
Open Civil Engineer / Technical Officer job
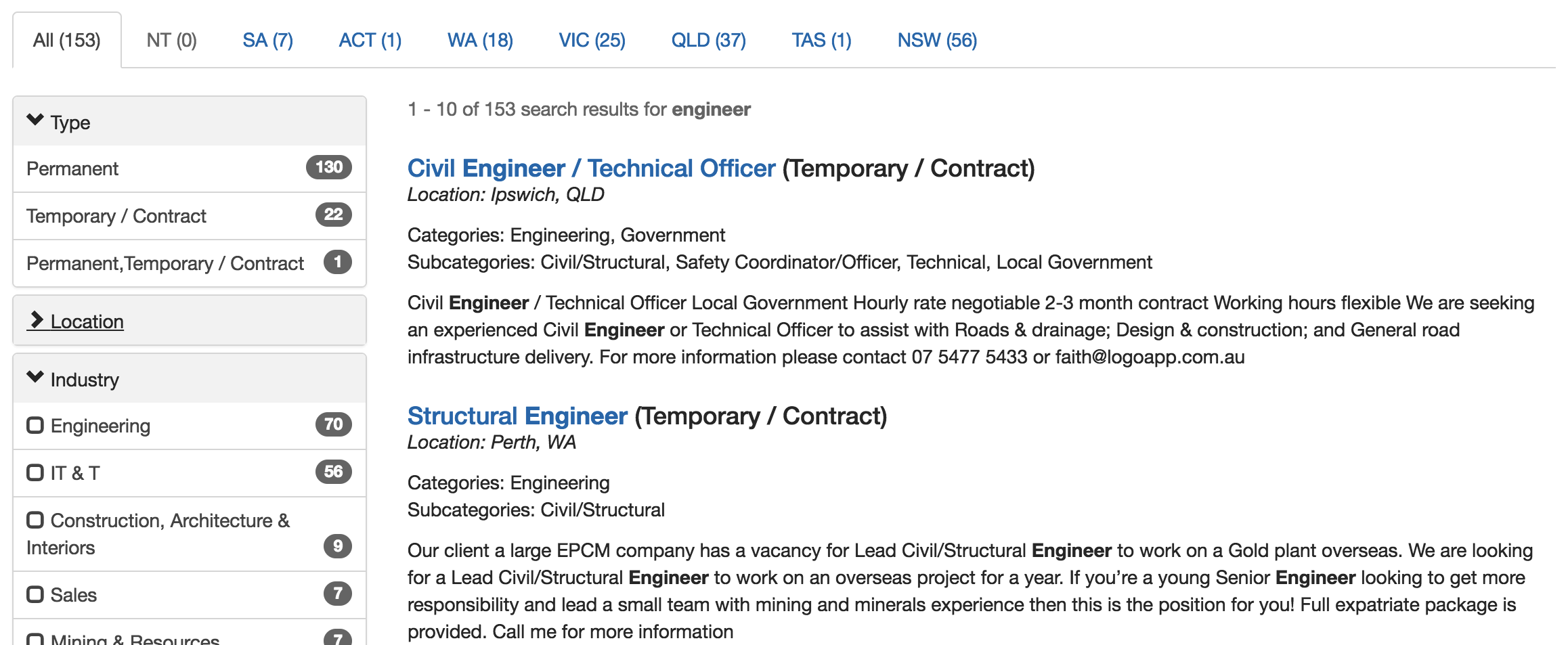click(x=591, y=169)
